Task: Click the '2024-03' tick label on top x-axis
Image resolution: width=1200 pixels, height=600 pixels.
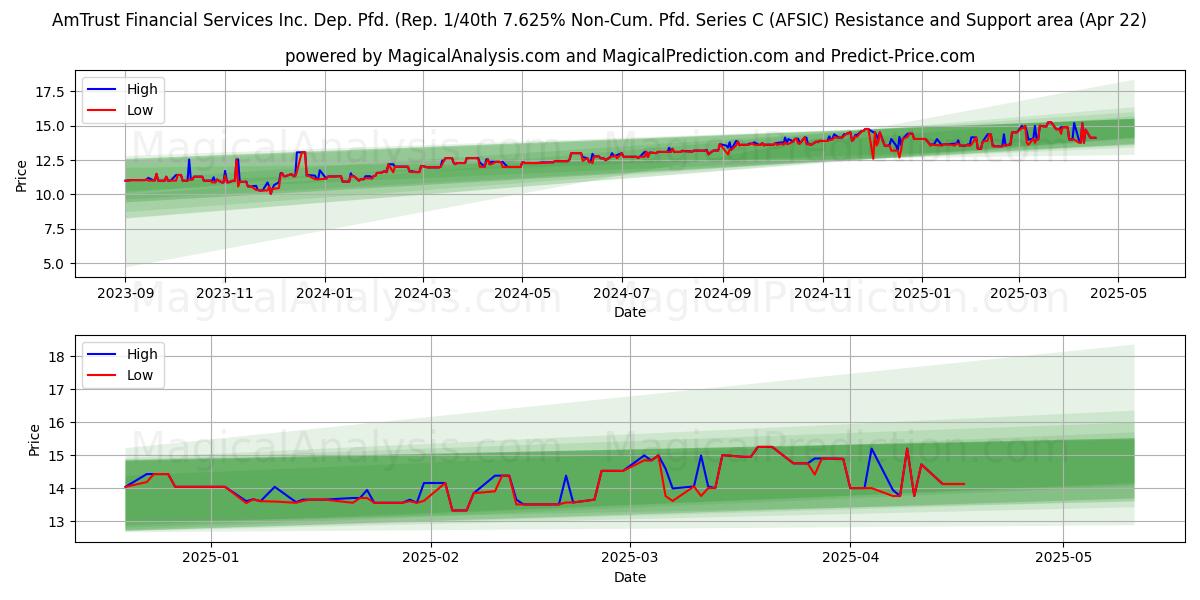Action: coord(422,293)
